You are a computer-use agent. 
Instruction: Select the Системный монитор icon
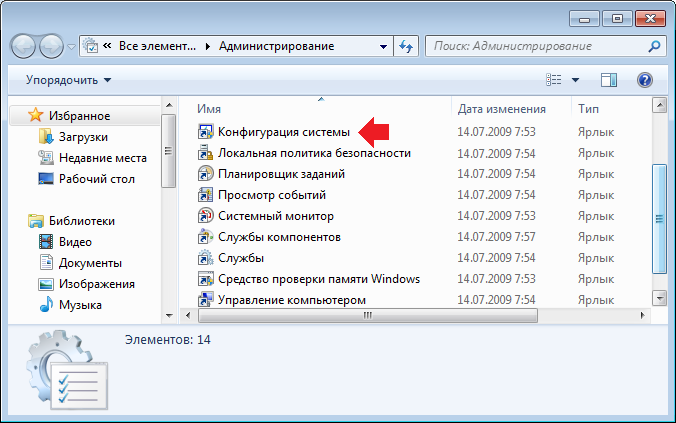pyautogui.click(x=205, y=216)
